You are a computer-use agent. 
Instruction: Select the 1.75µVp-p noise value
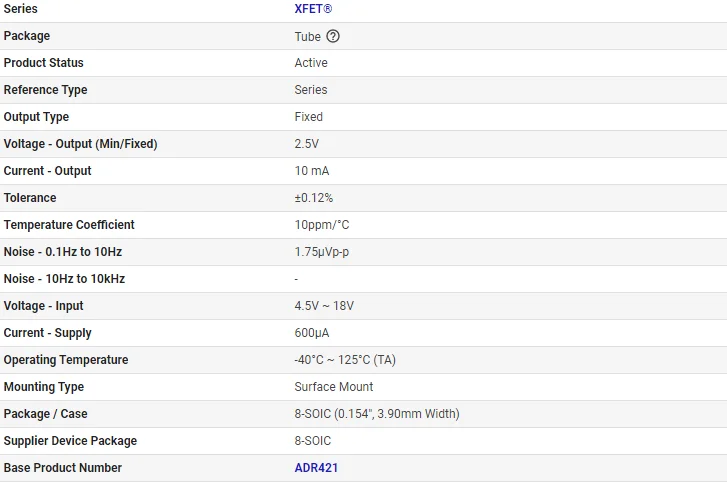pos(321,252)
